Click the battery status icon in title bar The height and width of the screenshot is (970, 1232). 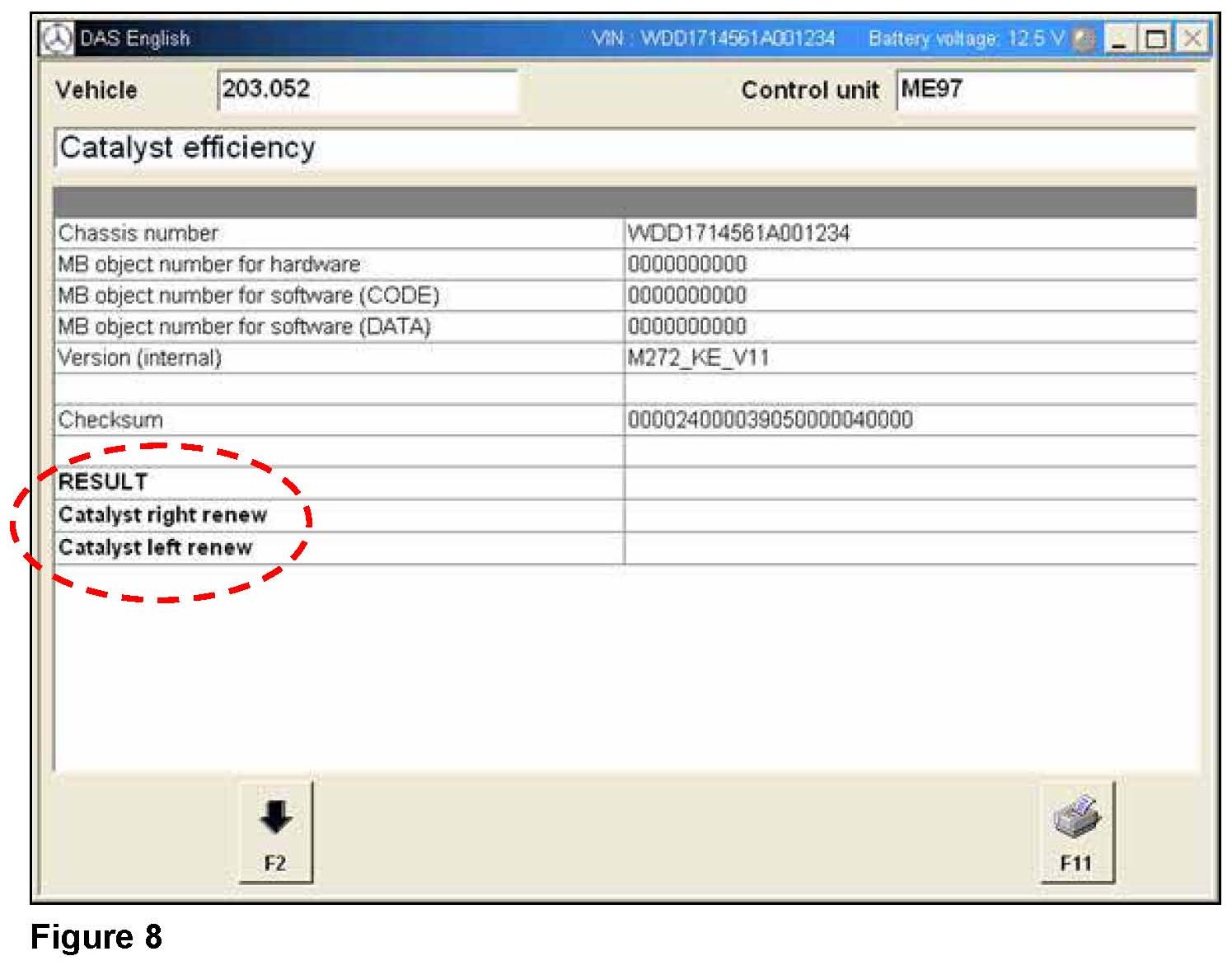click(x=1085, y=39)
